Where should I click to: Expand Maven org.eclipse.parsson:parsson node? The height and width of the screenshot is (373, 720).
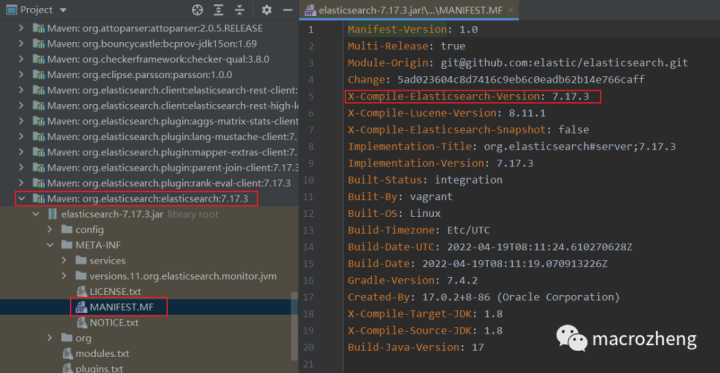pyautogui.click(x=21, y=74)
